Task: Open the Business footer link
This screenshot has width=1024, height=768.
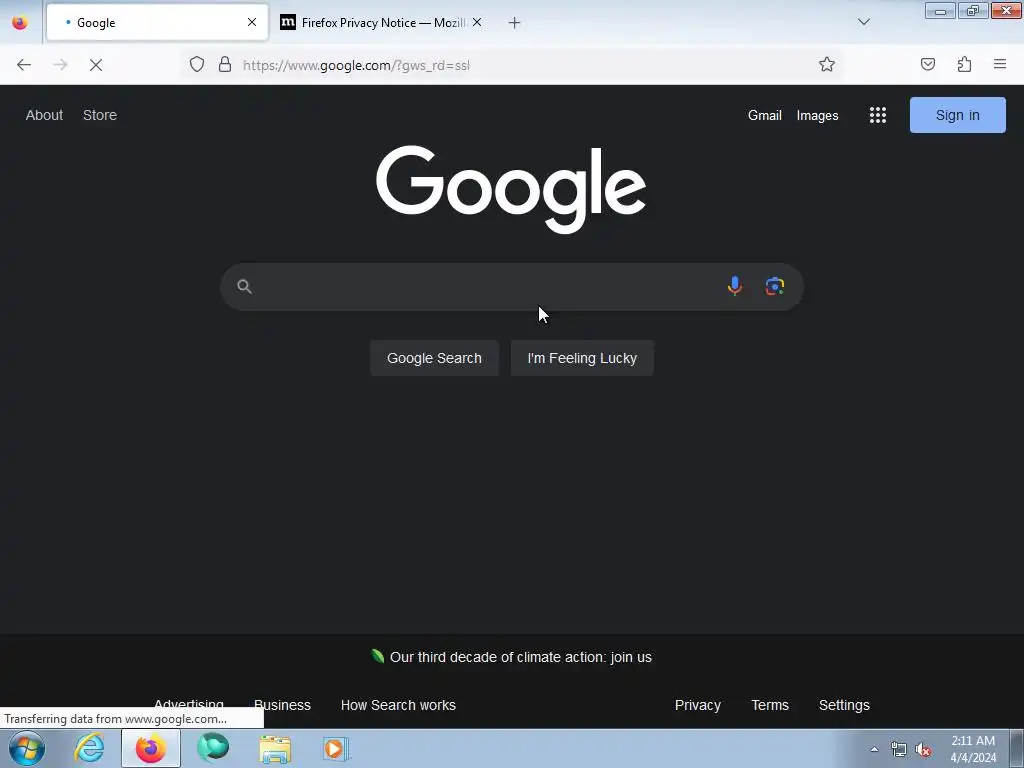Action: (x=282, y=705)
